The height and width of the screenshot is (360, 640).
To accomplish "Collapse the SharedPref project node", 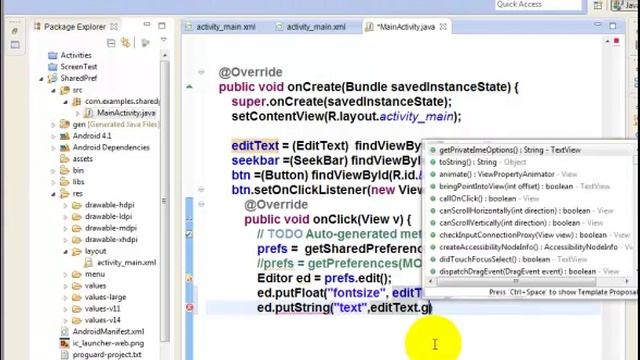I will [41, 78].
